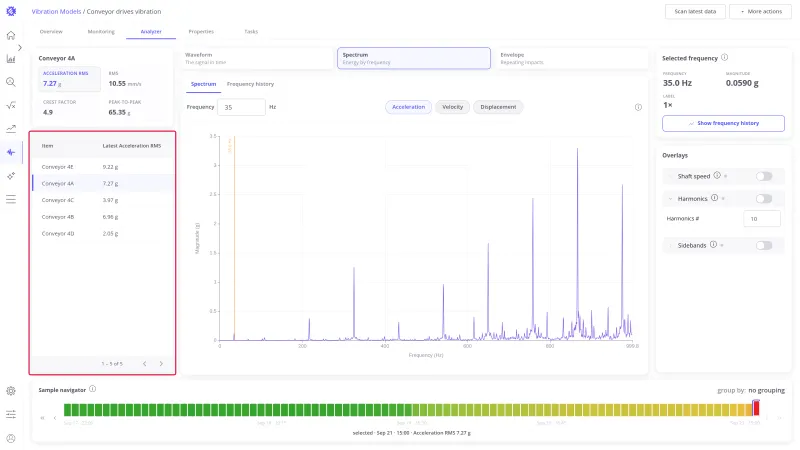The width and height of the screenshot is (800, 450).
Task: Click the first green sample in navigator
Action: [67, 409]
